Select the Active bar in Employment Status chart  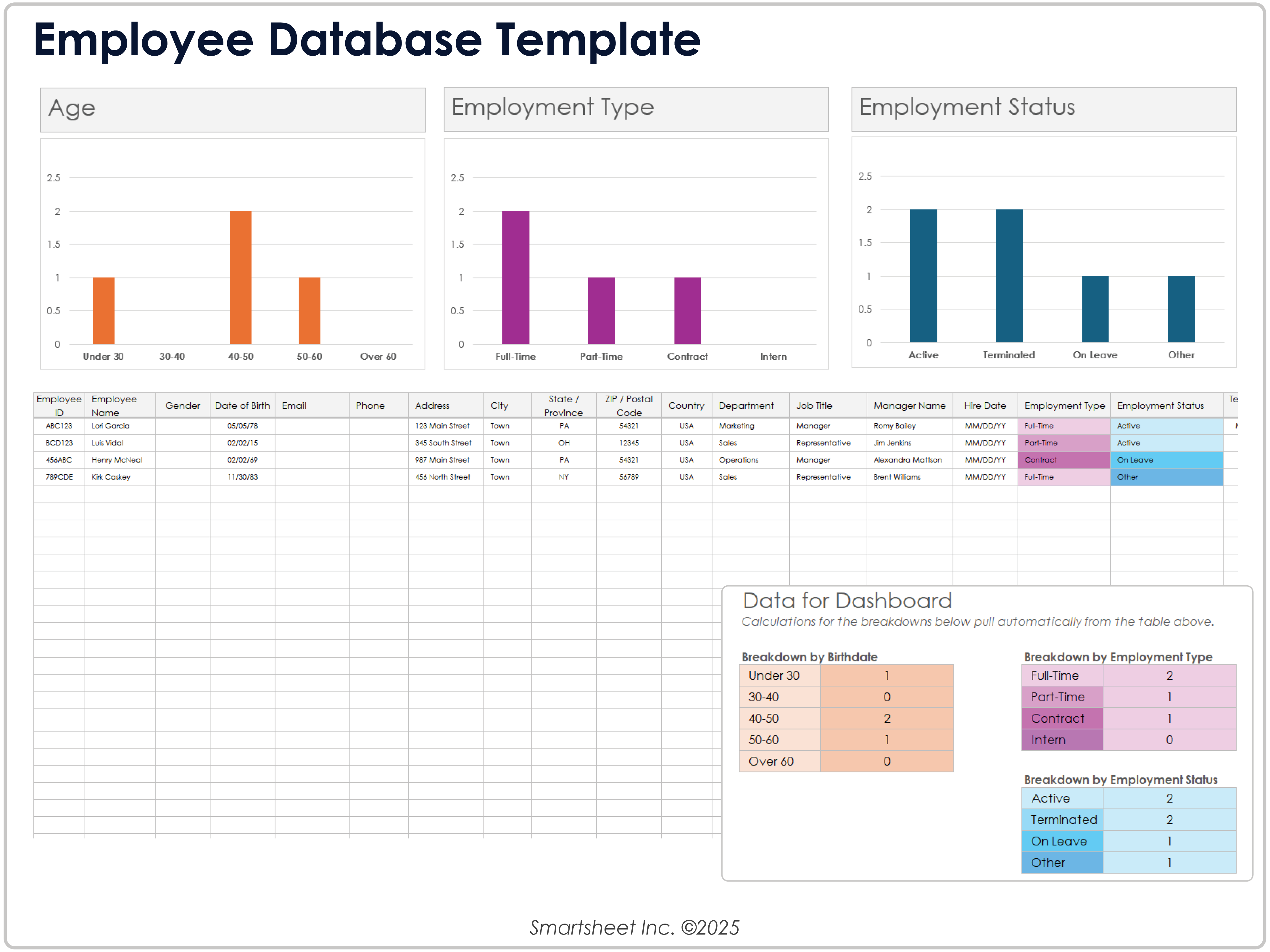pos(923,276)
